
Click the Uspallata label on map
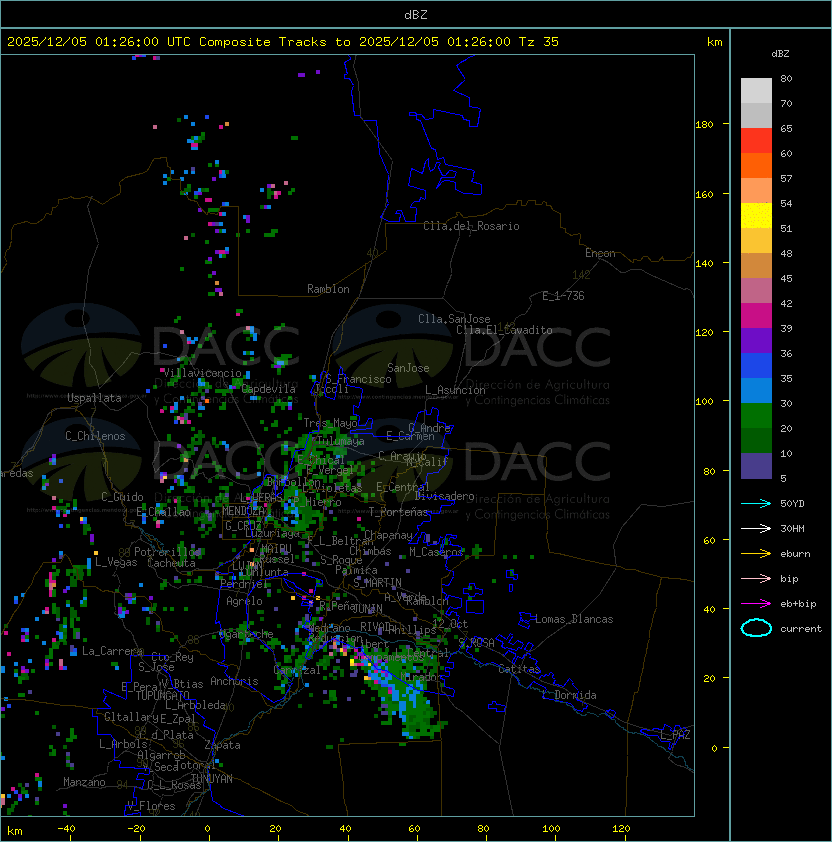[94, 398]
